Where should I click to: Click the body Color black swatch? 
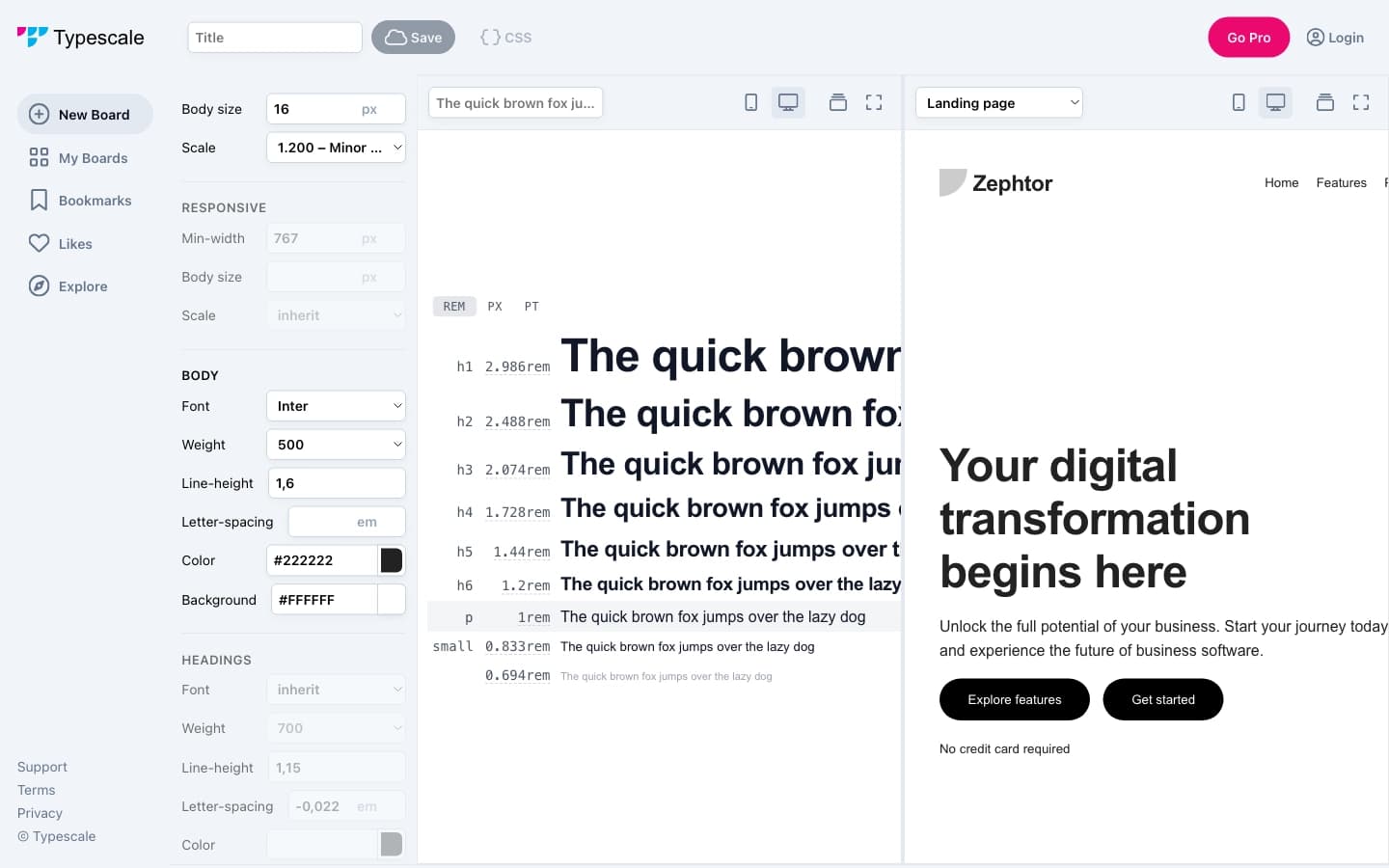pyautogui.click(x=392, y=560)
